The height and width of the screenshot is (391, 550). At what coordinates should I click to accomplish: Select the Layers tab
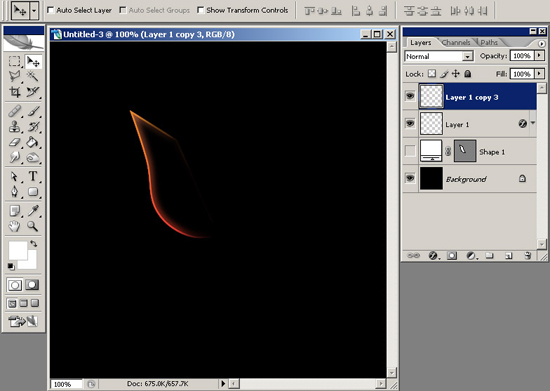421,42
